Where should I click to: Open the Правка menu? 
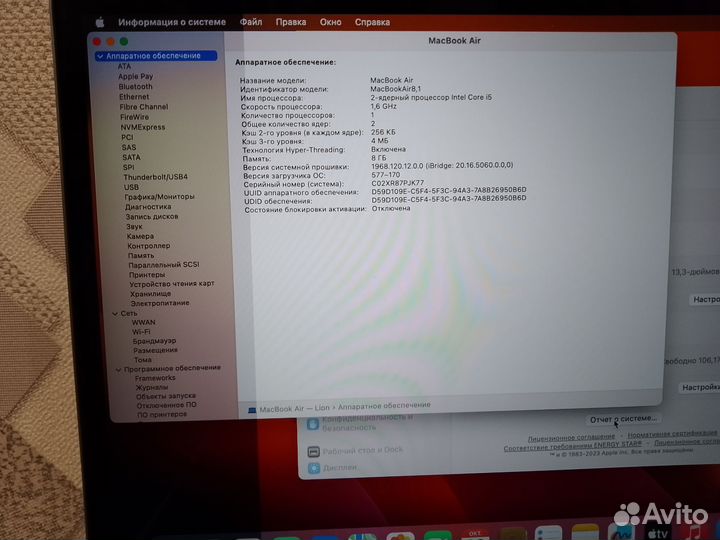click(291, 22)
